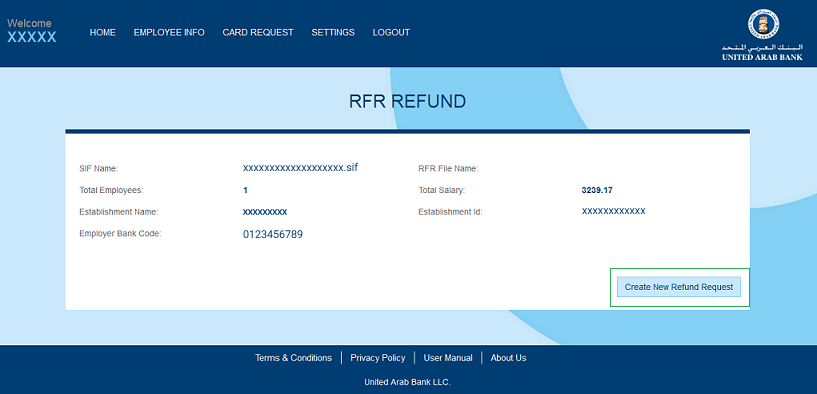Image resolution: width=817 pixels, height=394 pixels.
Task: Click the RFR REFUND page heading
Action: (407, 102)
